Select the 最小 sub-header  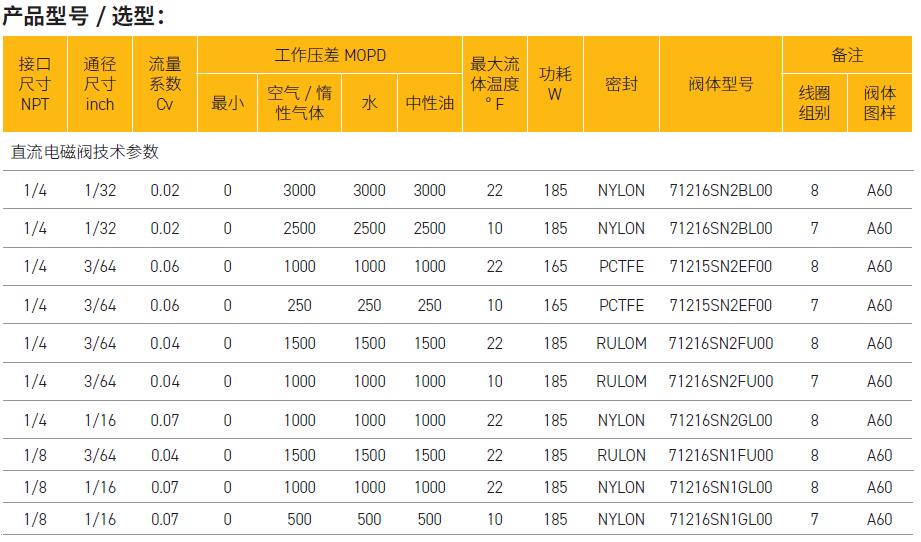pyautogui.click(x=228, y=103)
